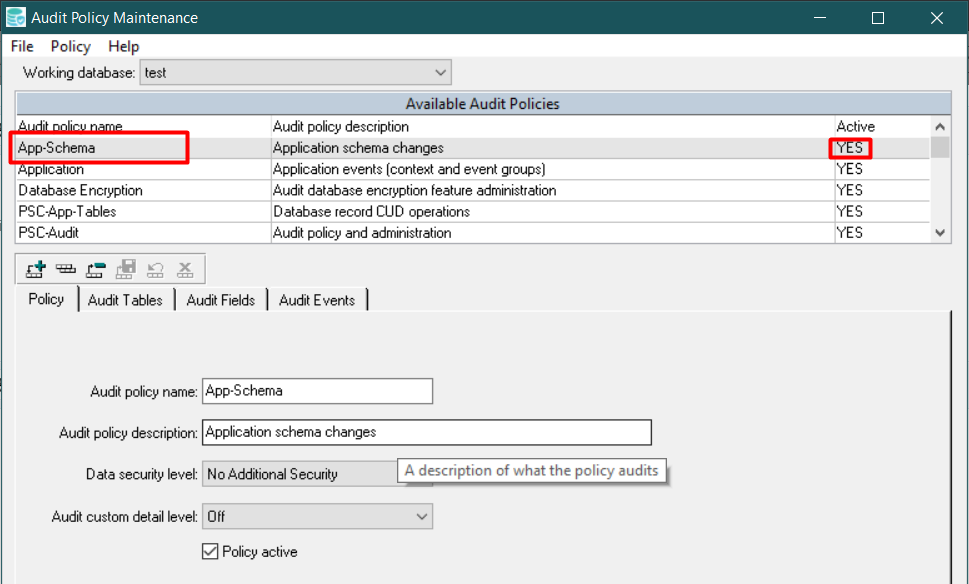Image resolution: width=969 pixels, height=584 pixels.
Task: Open the Working database dropdown
Action: (x=440, y=72)
